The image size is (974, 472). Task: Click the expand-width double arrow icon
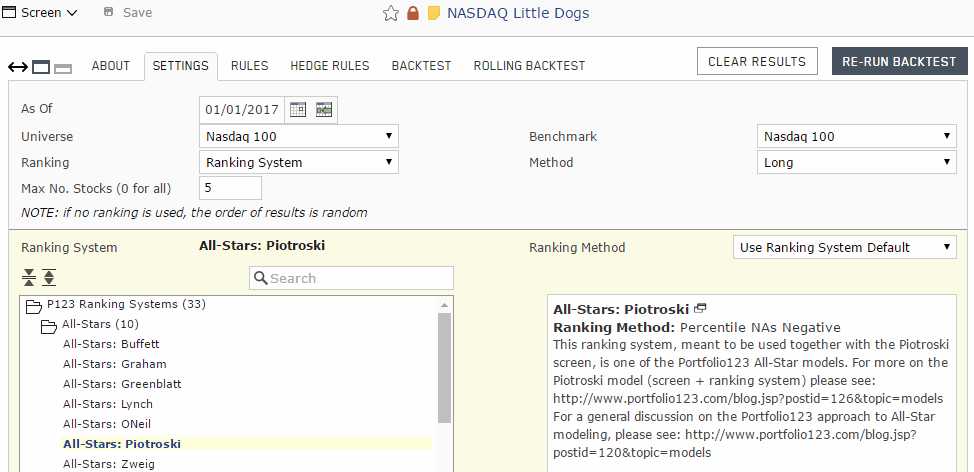click(18, 67)
